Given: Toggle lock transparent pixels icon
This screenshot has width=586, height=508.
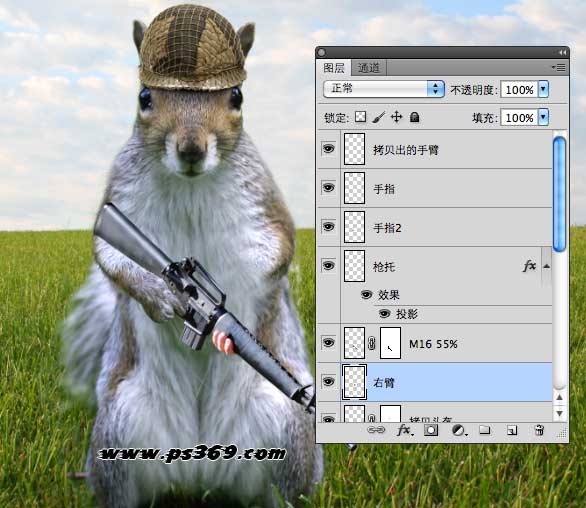Looking at the screenshot, I should (360, 117).
